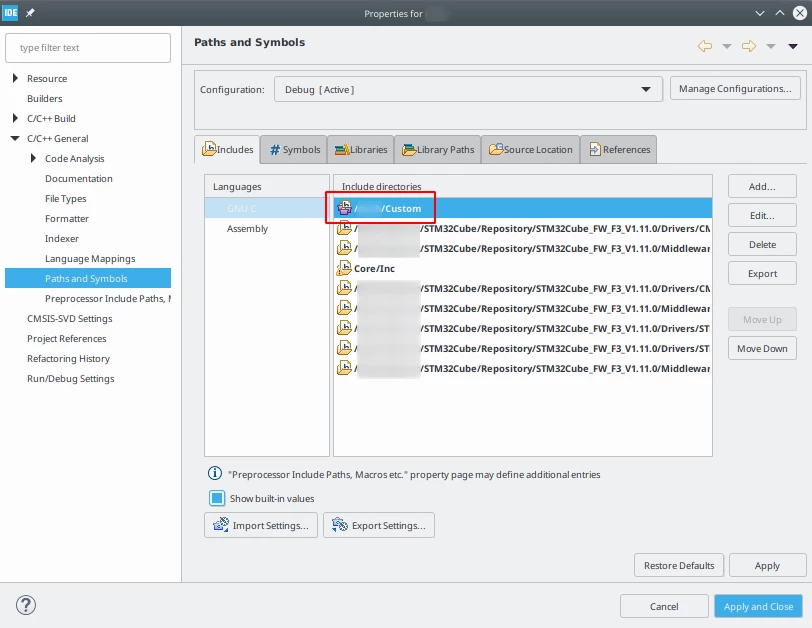Click the Add... button
This screenshot has width=812, height=628.
pyautogui.click(x=762, y=186)
